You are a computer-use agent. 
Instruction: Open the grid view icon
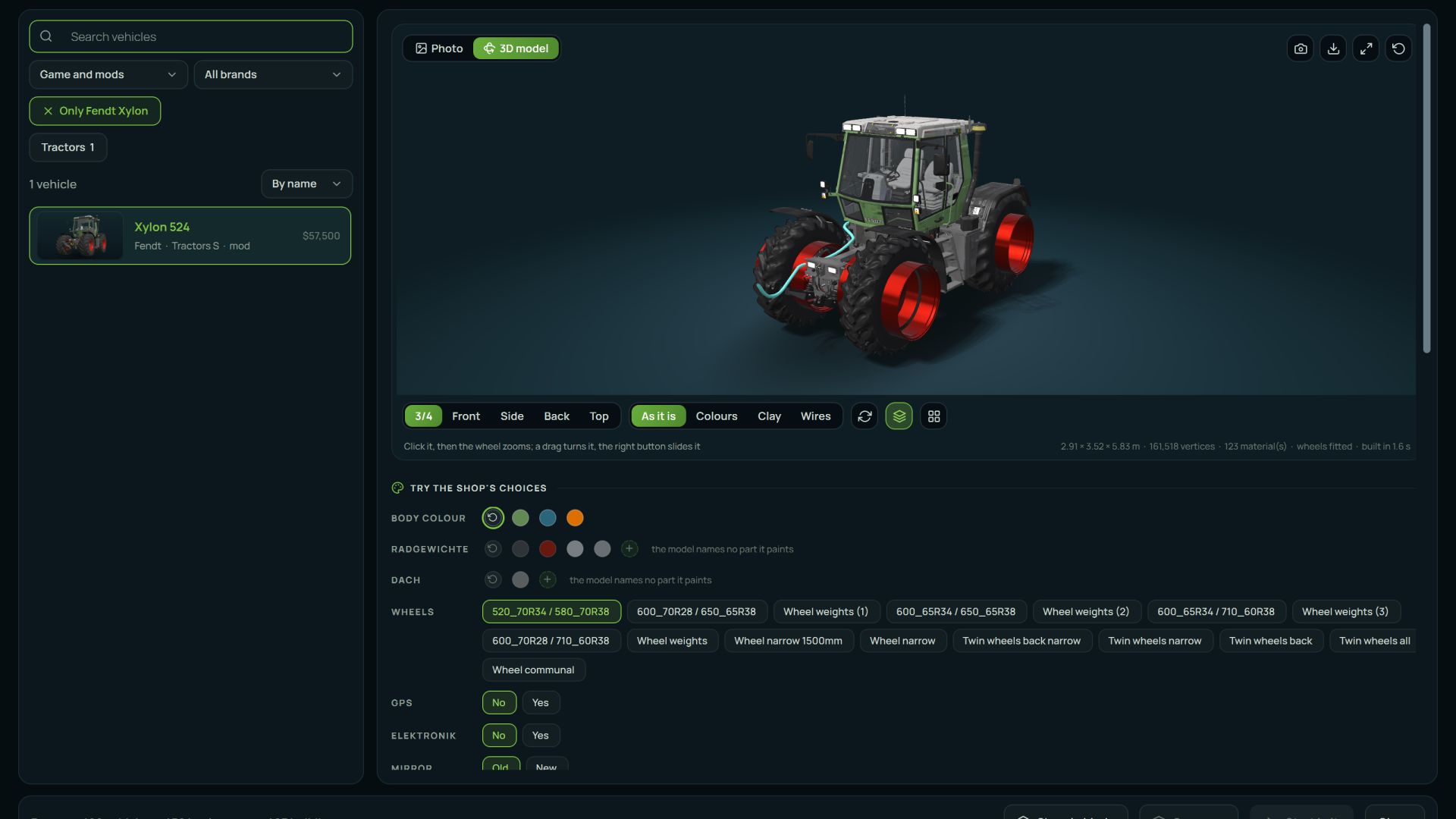tap(934, 416)
